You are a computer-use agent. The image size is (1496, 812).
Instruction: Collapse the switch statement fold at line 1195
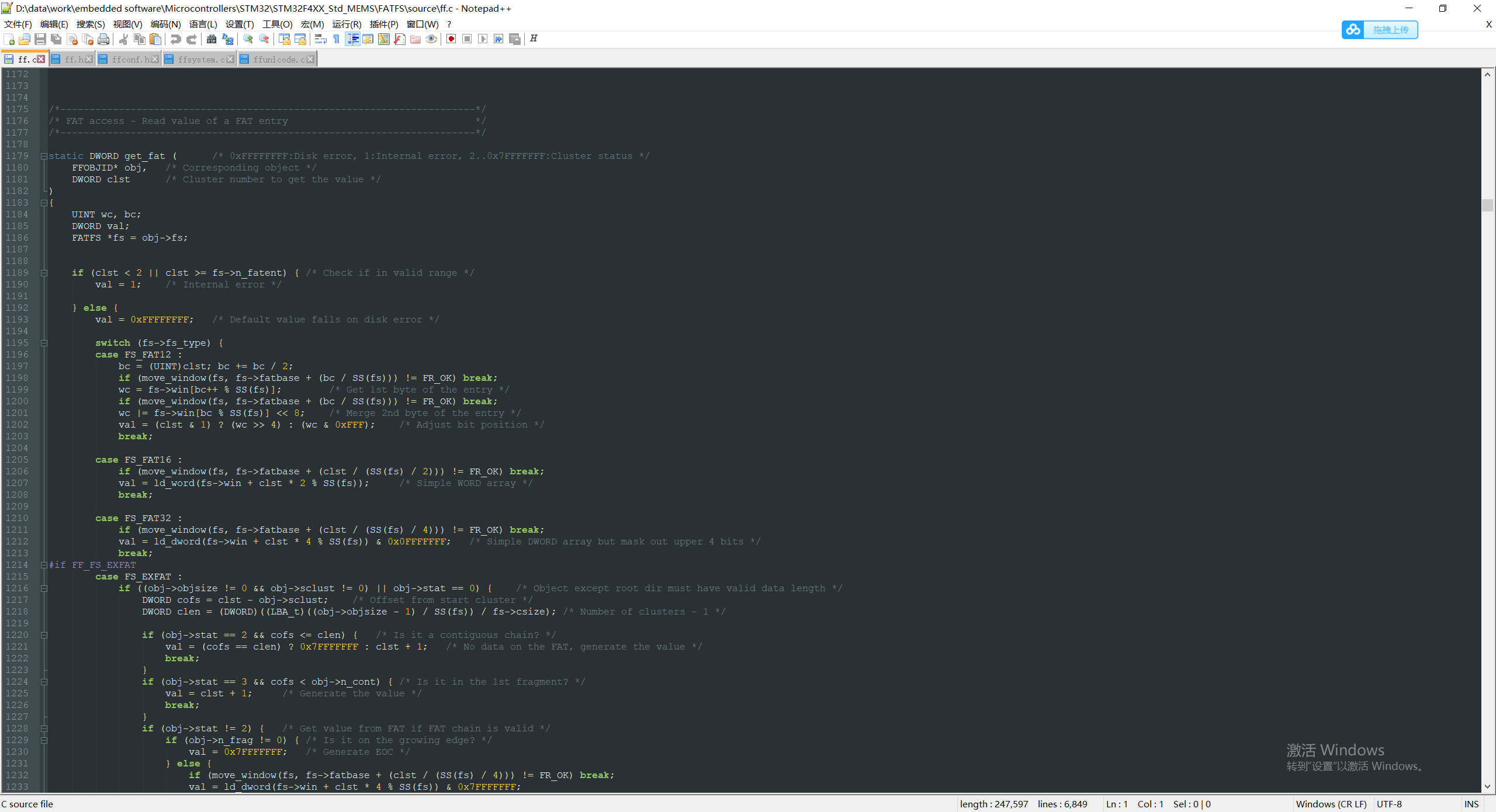(44, 343)
